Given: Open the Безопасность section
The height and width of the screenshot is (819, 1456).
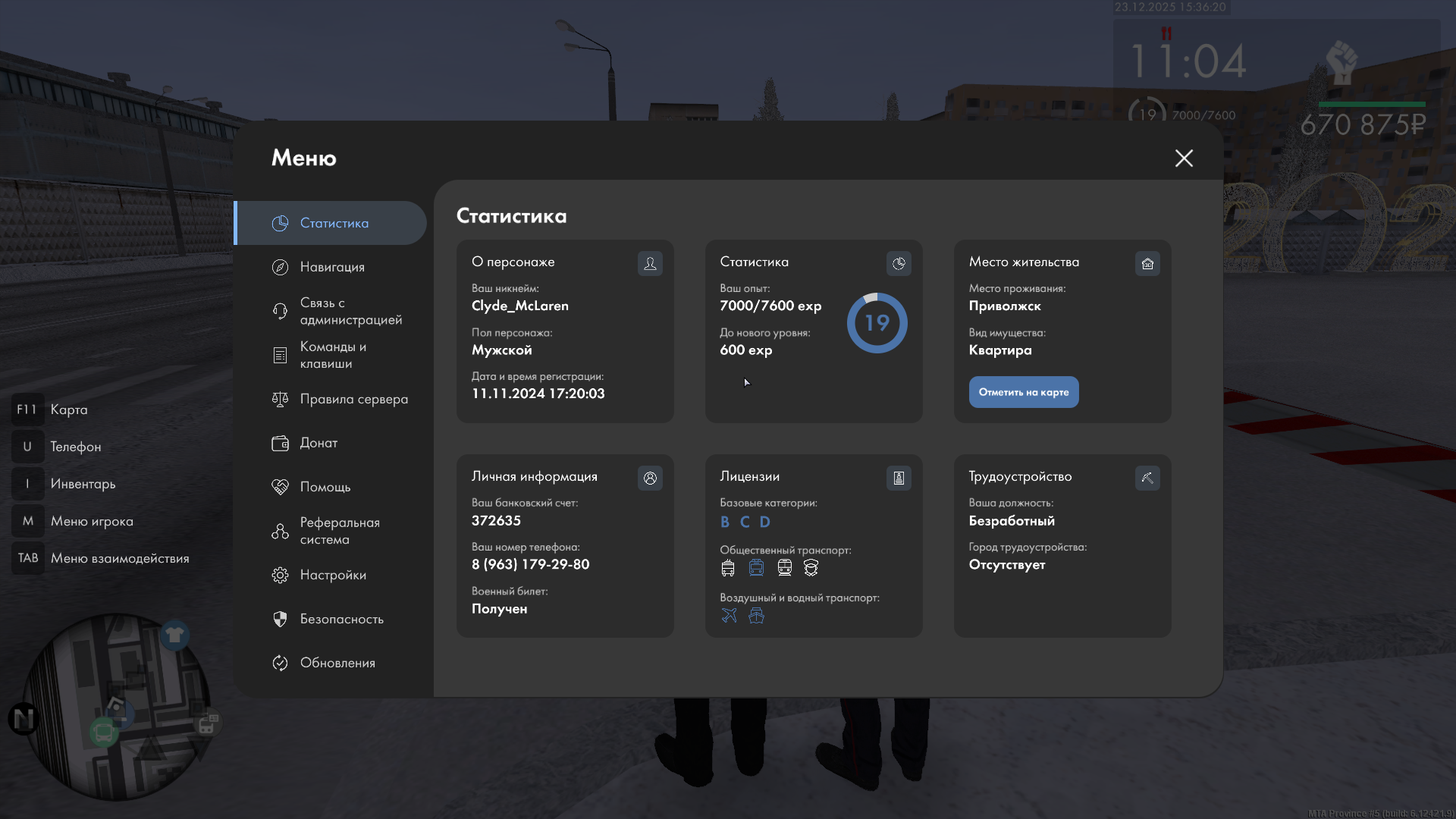Looking at the screenshot, I should pyautogui.click(x=341, y=619).
